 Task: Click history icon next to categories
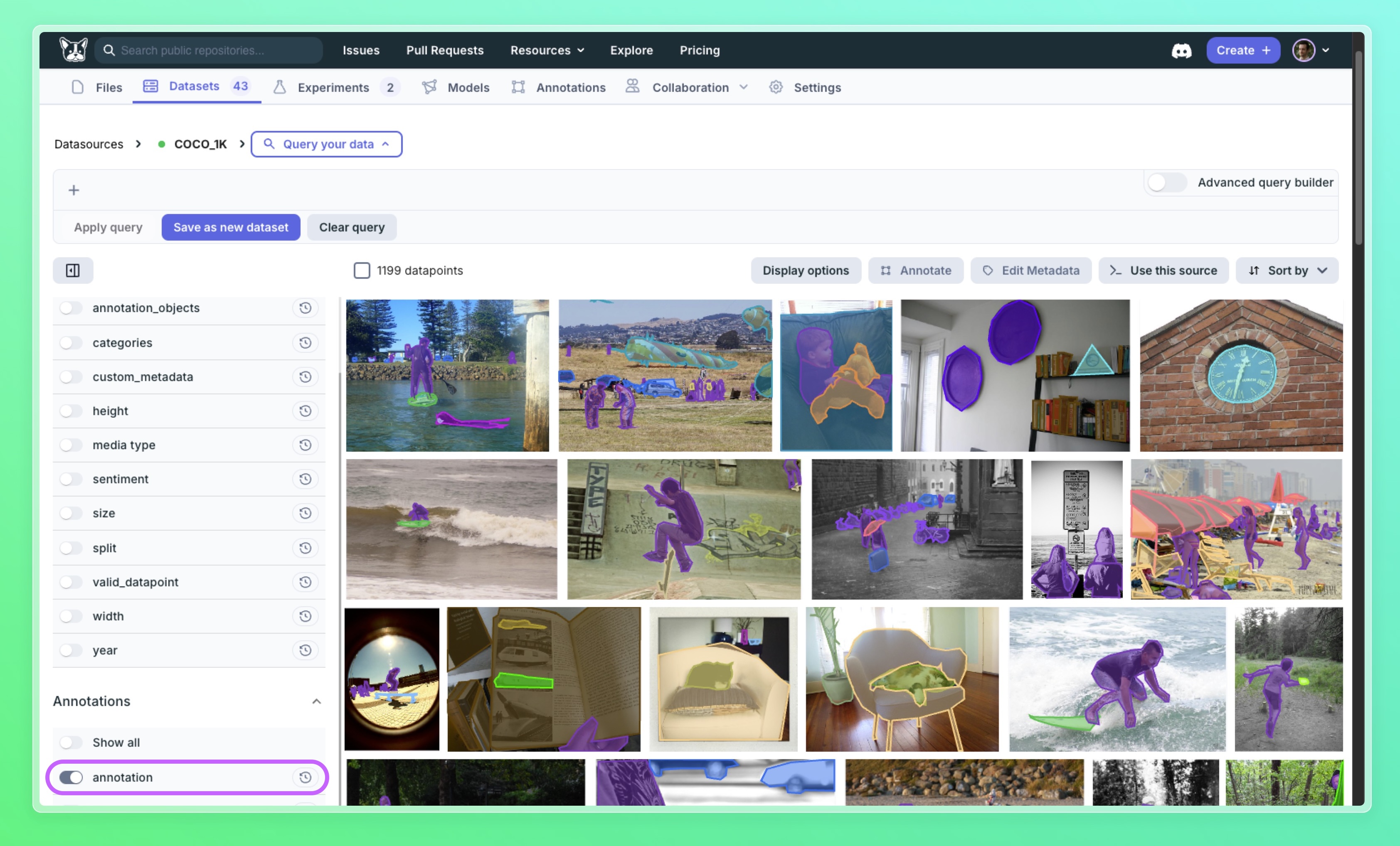coord(305,342)
